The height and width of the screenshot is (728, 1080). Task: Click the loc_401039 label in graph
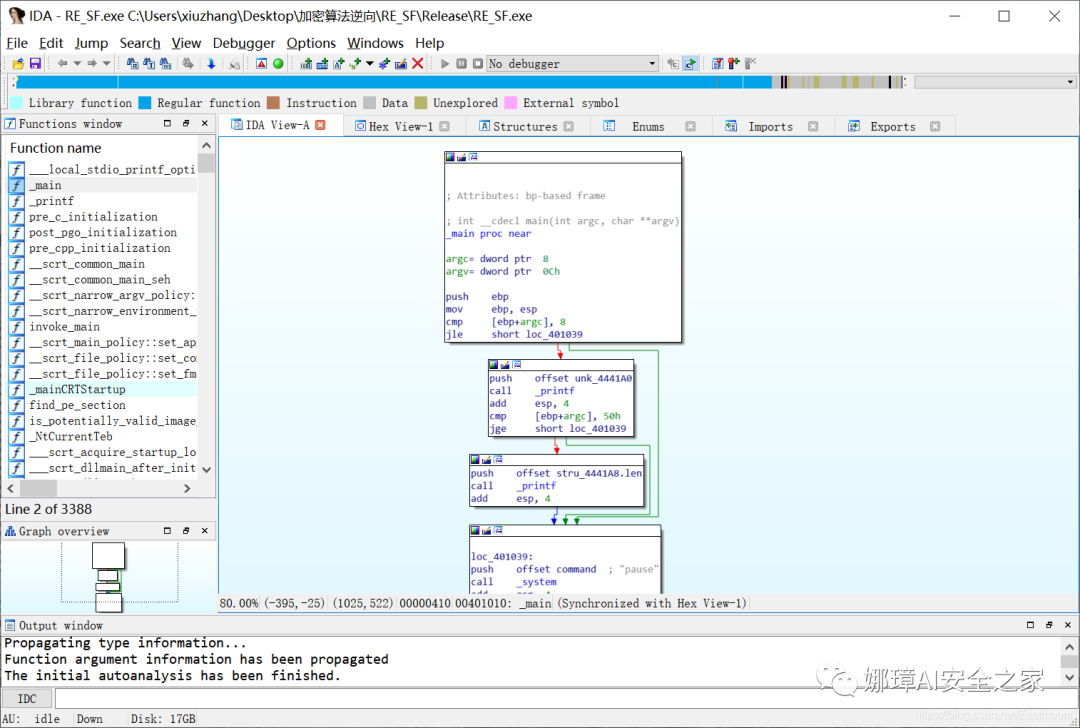501,557
